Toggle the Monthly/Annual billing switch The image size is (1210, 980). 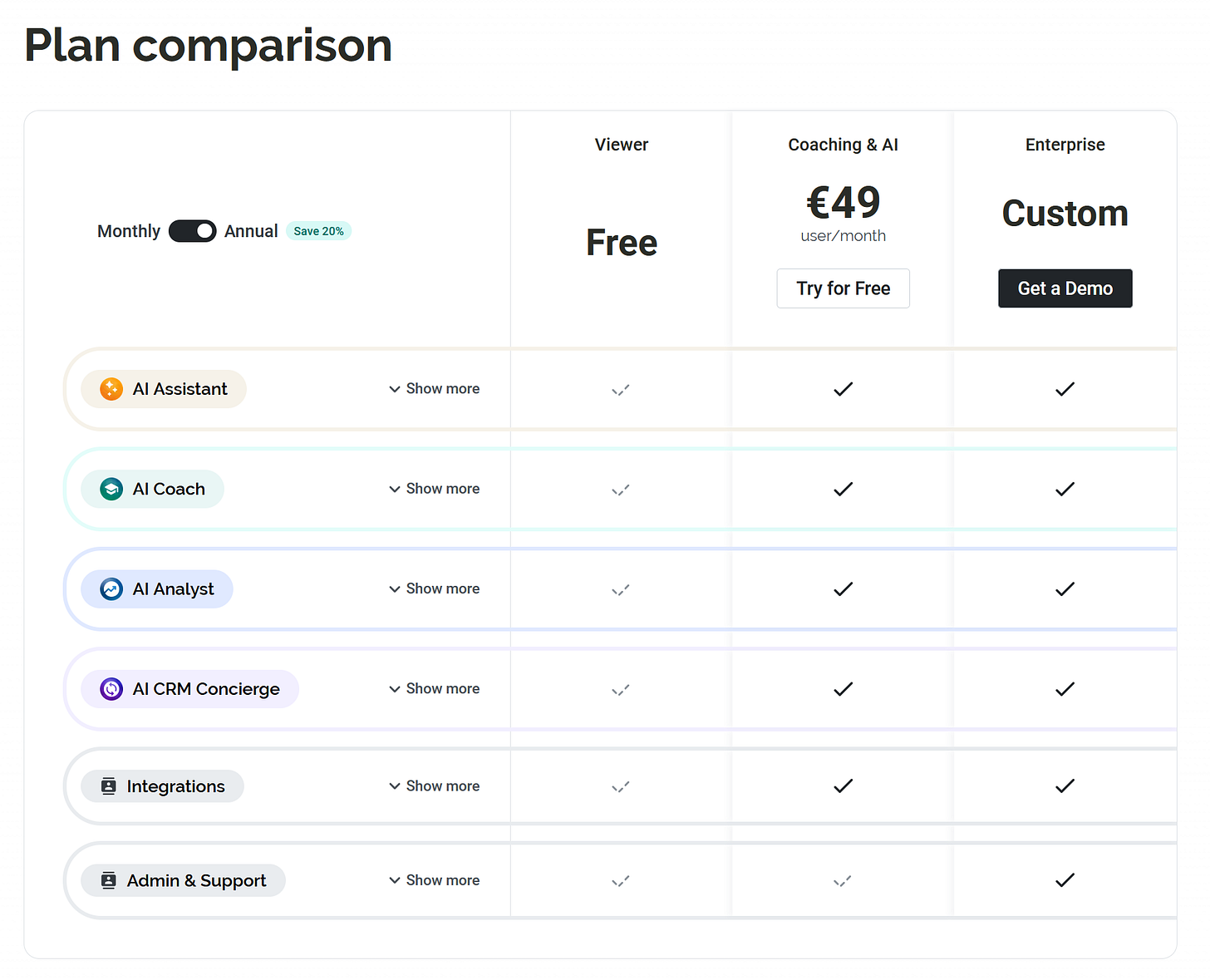coord(192,231)
